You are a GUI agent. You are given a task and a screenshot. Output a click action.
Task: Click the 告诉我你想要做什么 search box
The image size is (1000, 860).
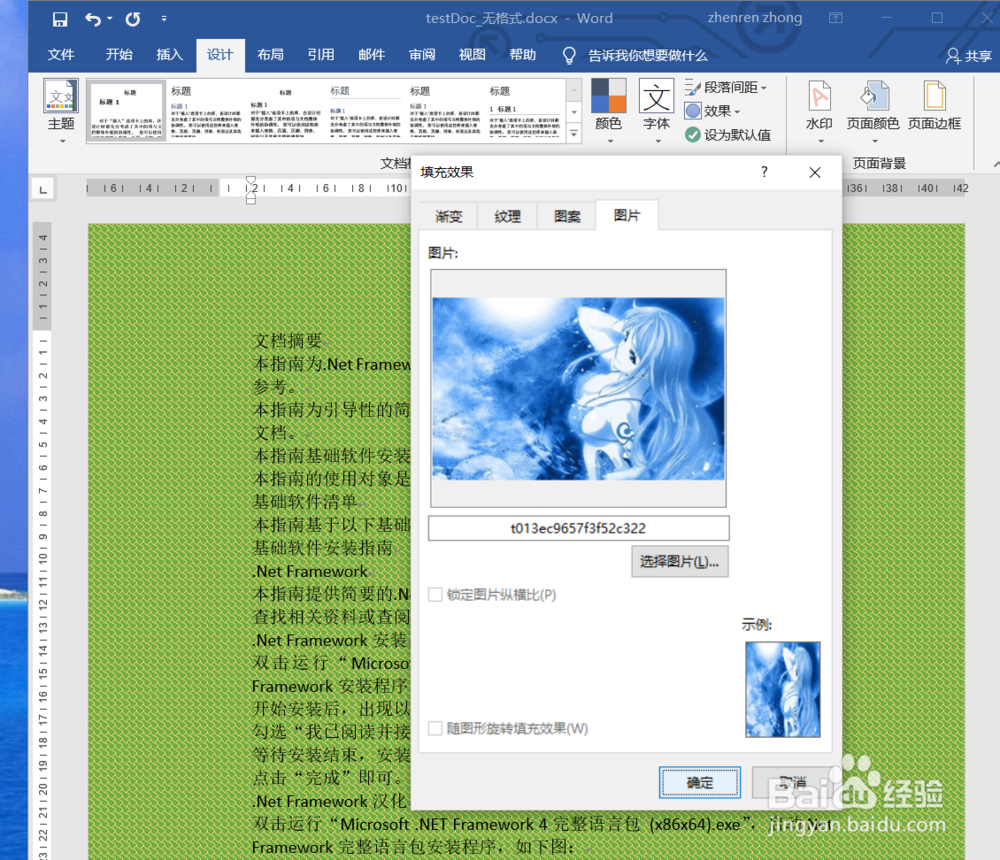tap(647, 56)
